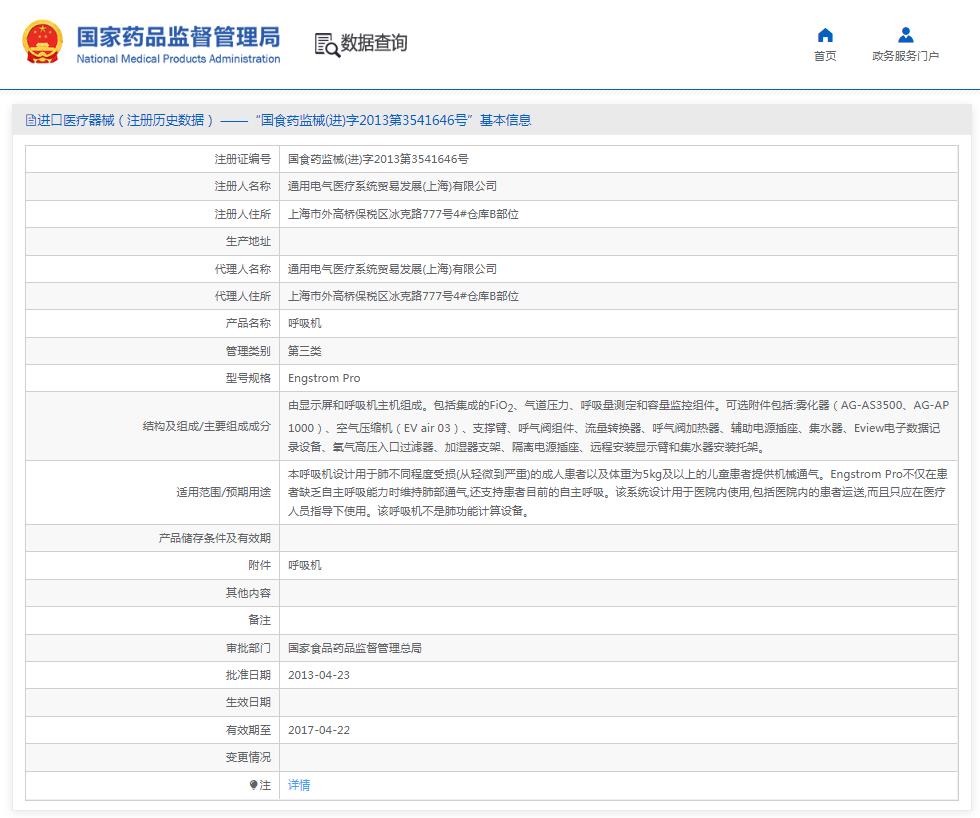This screenshot has width=980, height=818.
Task: Click the magnifier part of 数据查询 icon
Action: [x=331, y=50]
